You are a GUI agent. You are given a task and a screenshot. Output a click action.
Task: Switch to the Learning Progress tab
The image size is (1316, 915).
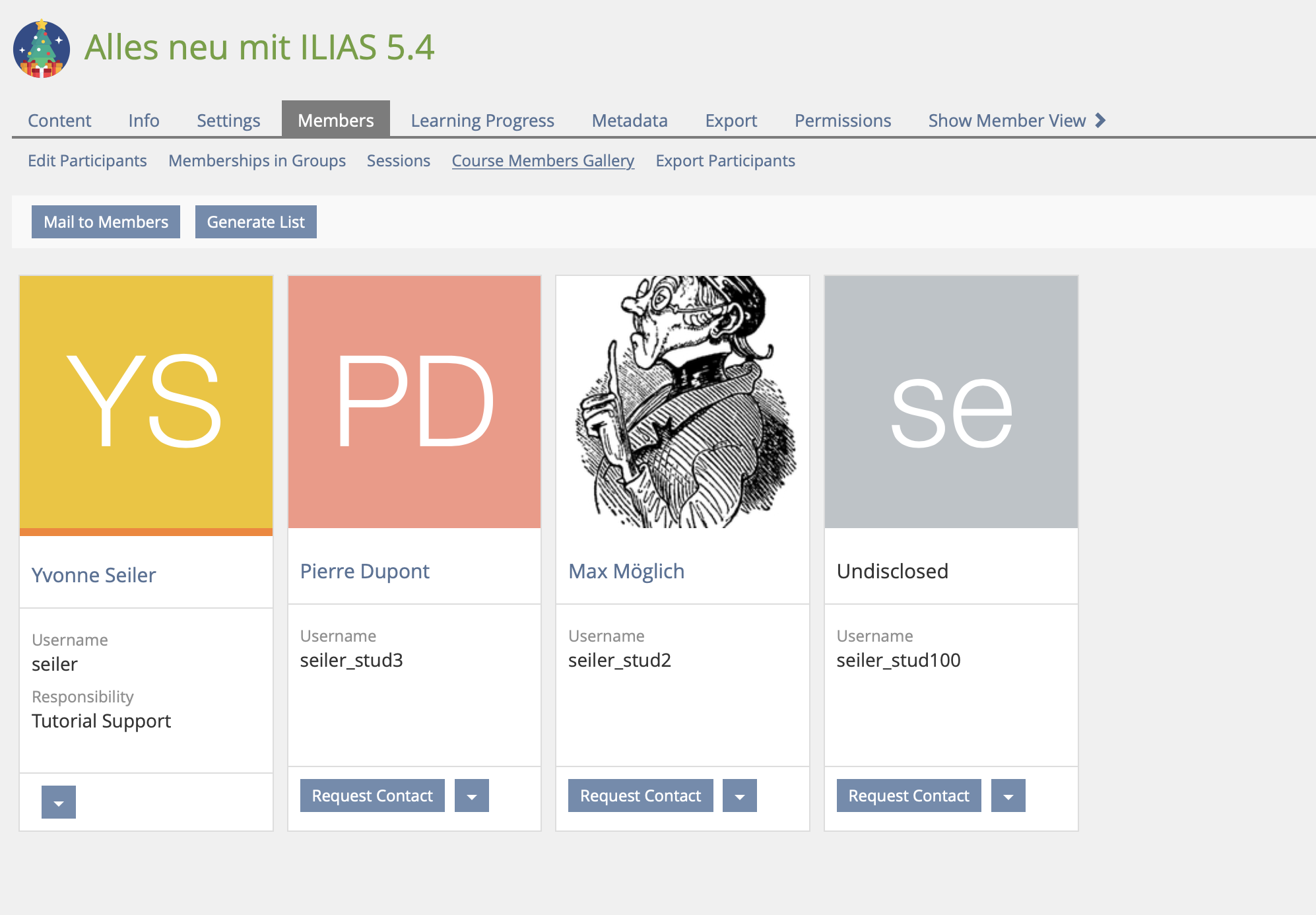pos(482,120)
